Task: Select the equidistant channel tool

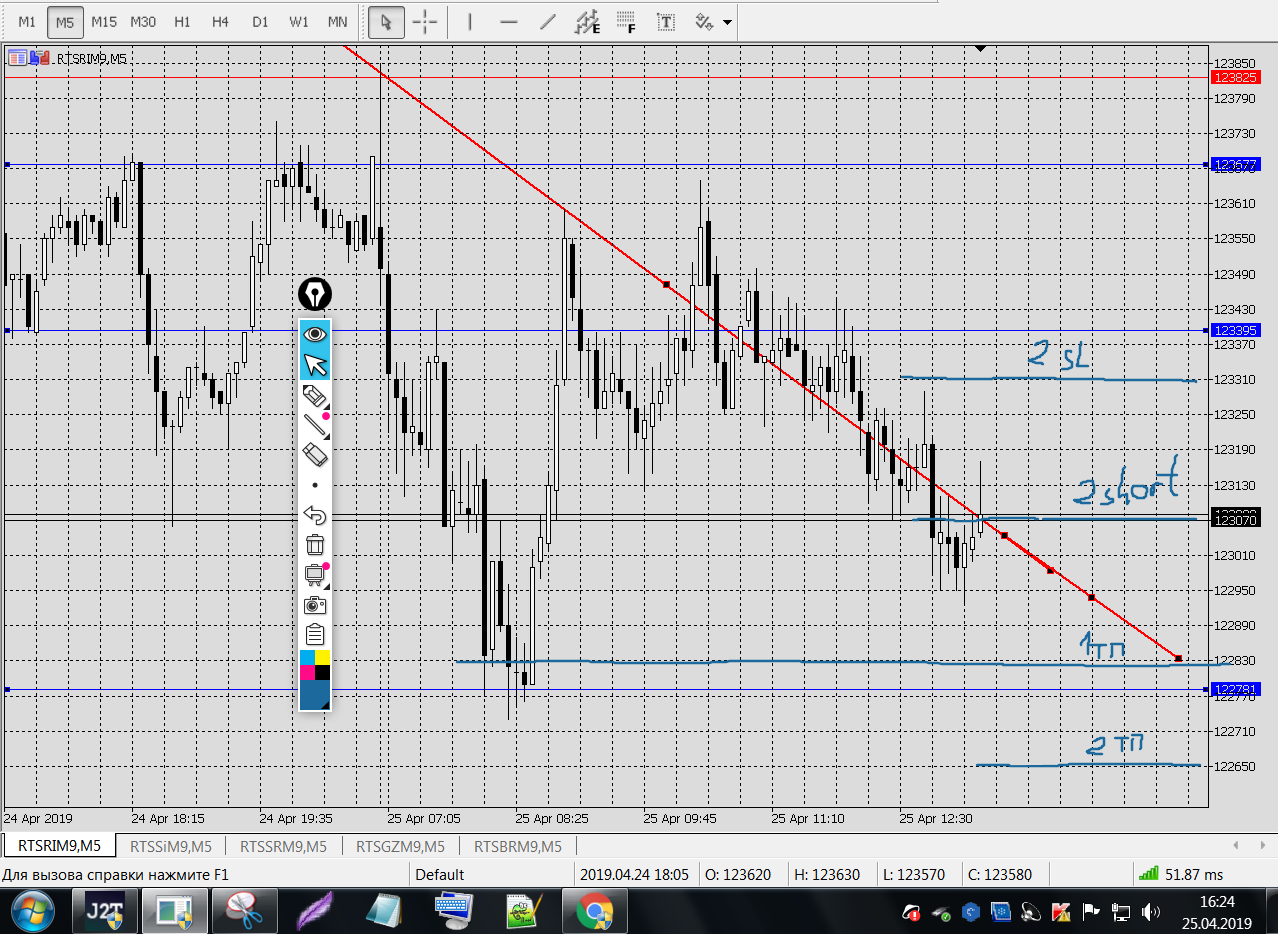Action: tap(588, 21)
